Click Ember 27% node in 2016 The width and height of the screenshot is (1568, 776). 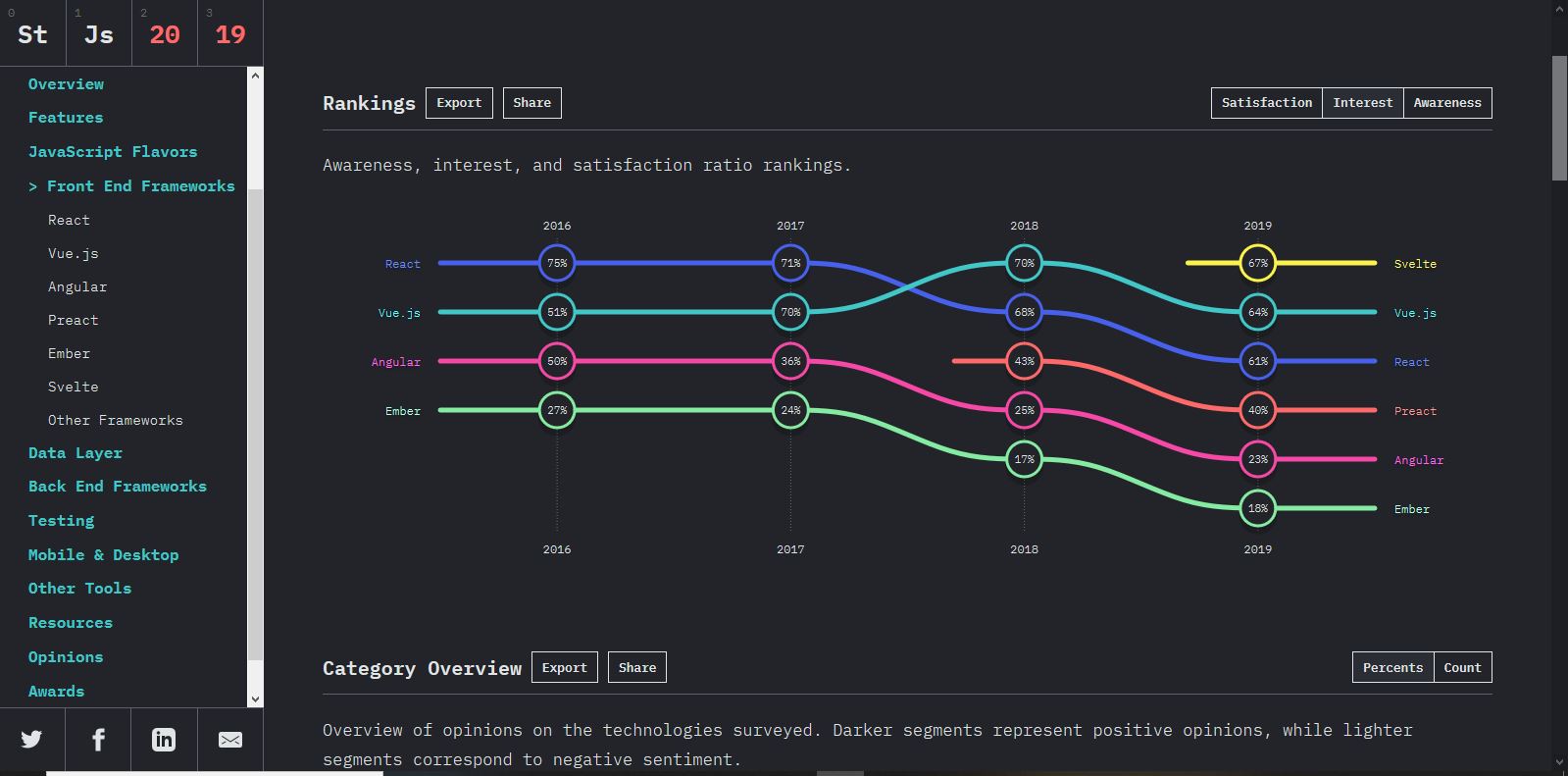point(557,410)
